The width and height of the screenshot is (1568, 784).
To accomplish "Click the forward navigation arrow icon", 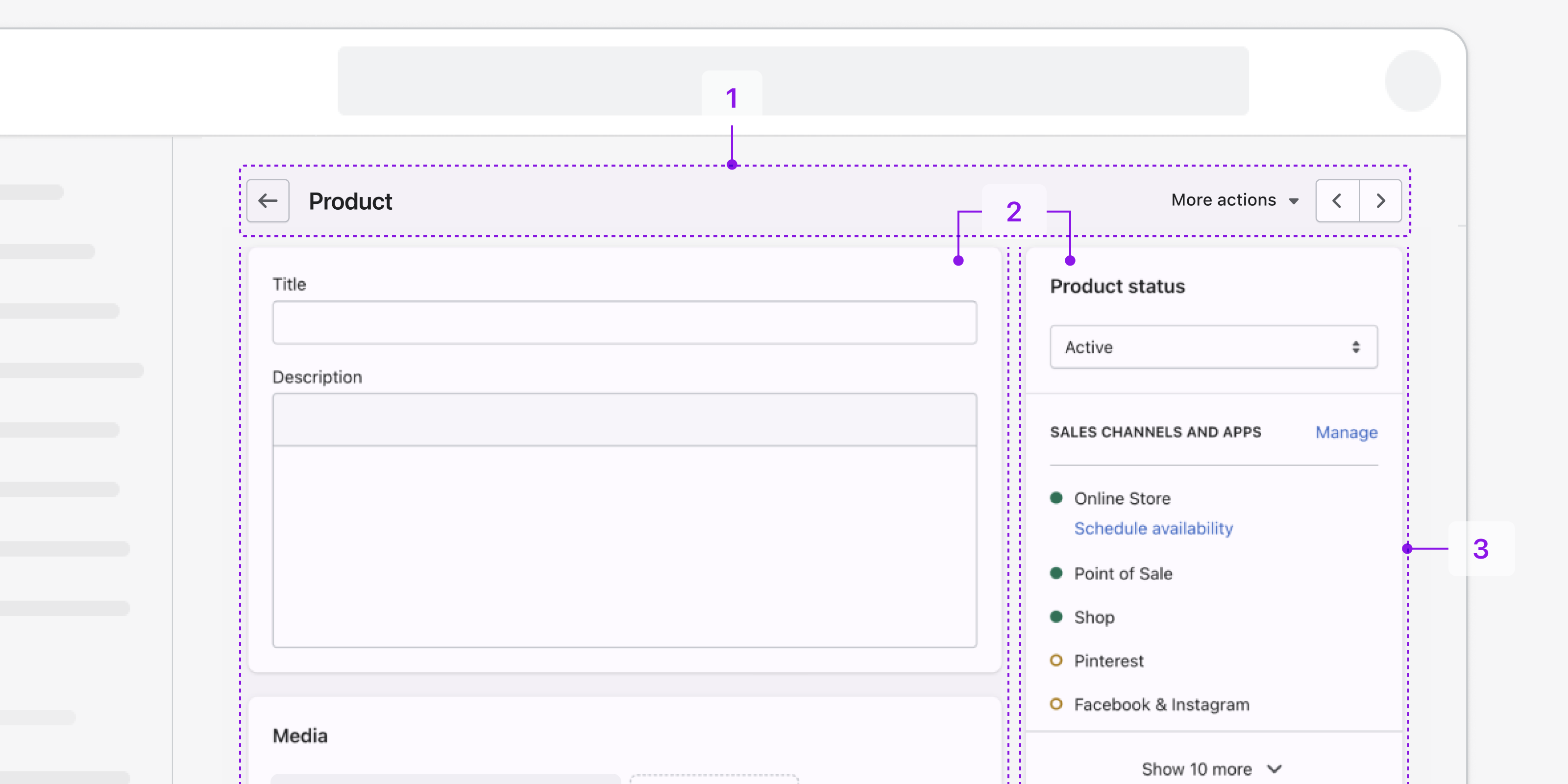I will (x=1381, y=200).
